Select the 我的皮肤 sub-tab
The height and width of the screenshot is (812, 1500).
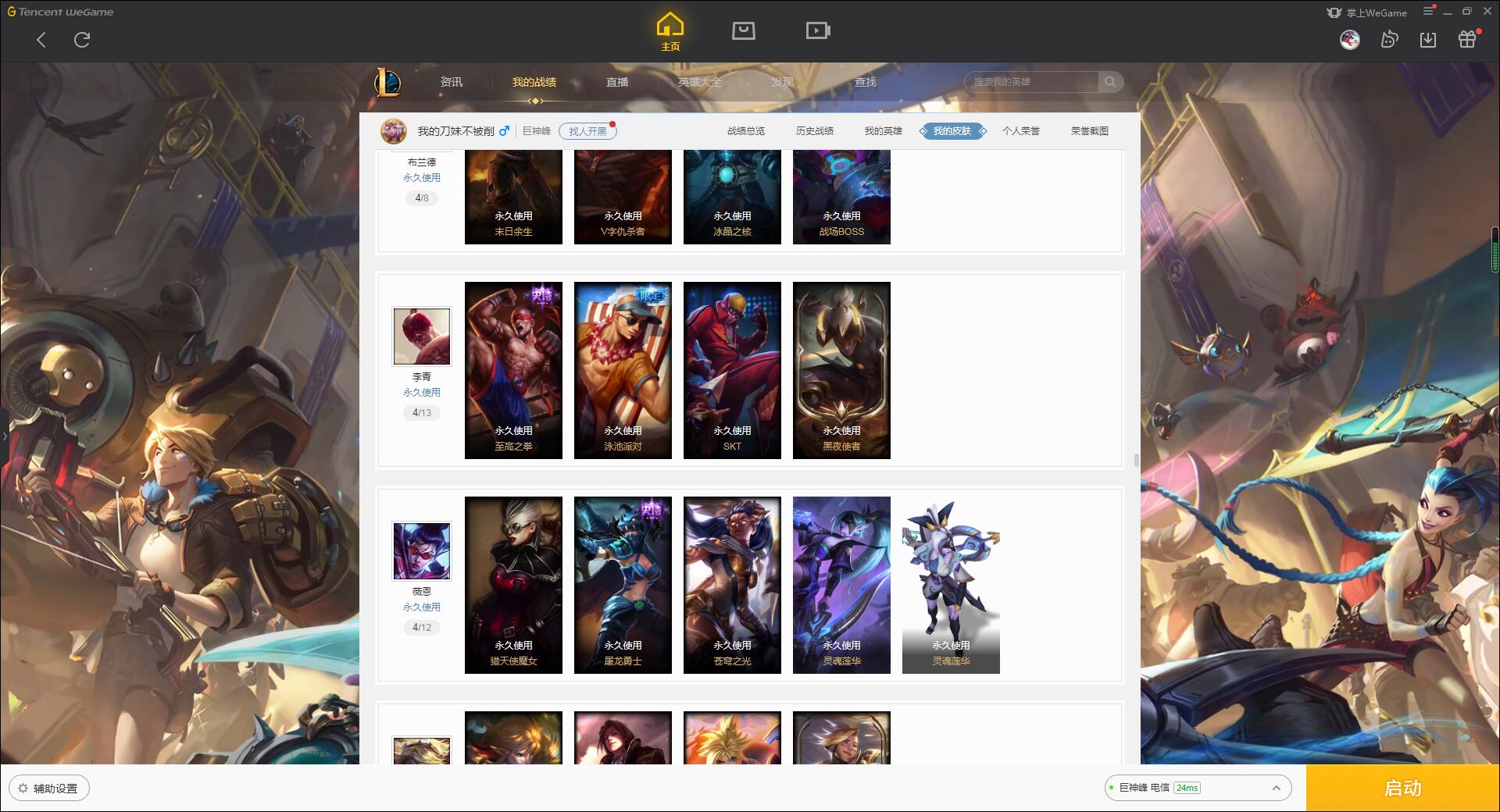[x=952, y=131]
